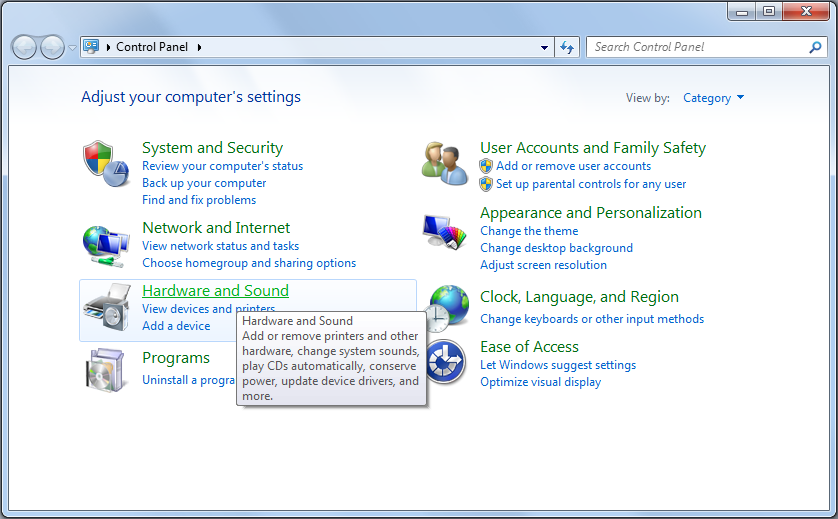
Task: Minimize the Control Panel window
Action: (742, 11)
